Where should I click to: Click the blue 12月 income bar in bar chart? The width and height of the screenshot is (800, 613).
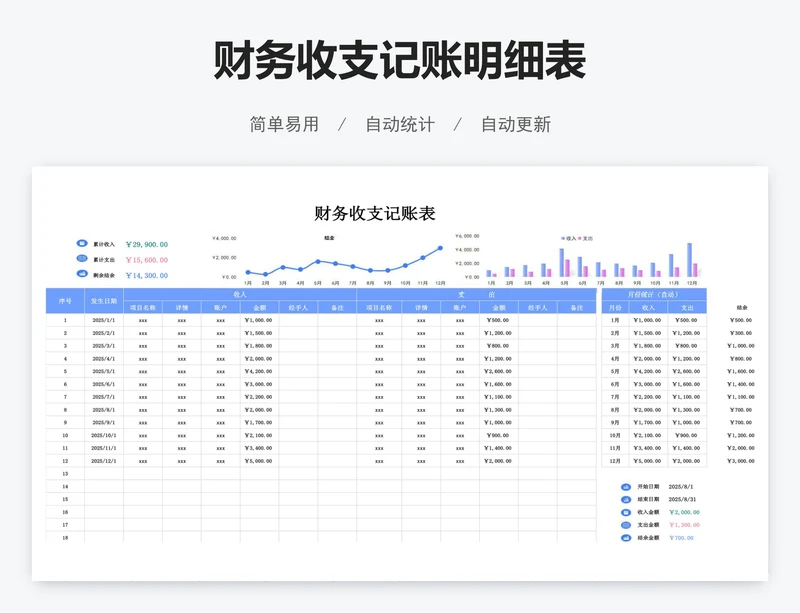coord(690,260)
